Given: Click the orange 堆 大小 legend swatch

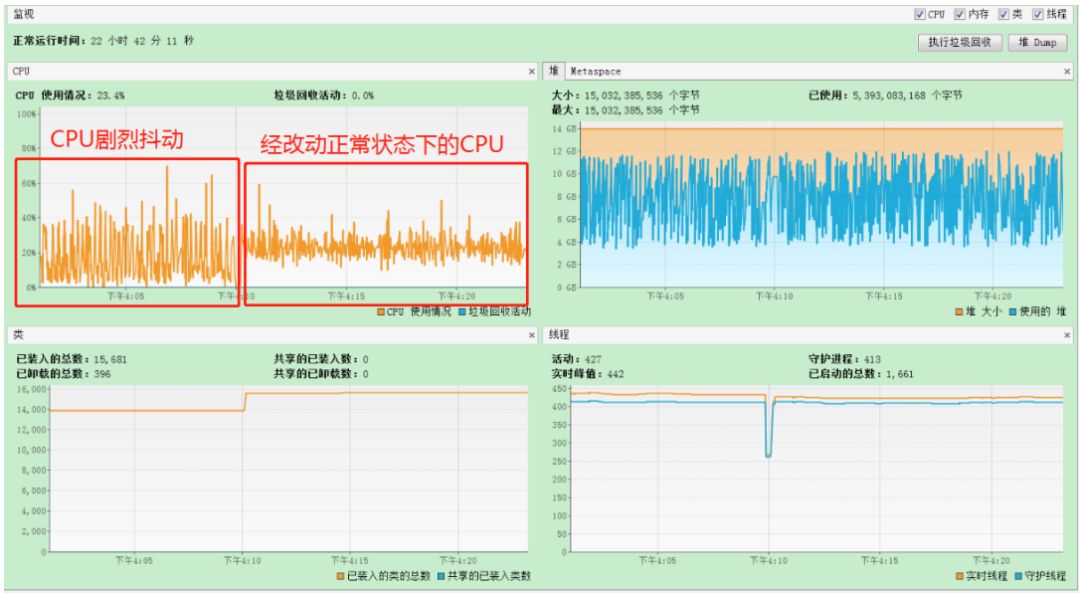Looking at the screenshot, I should point(959,312).
